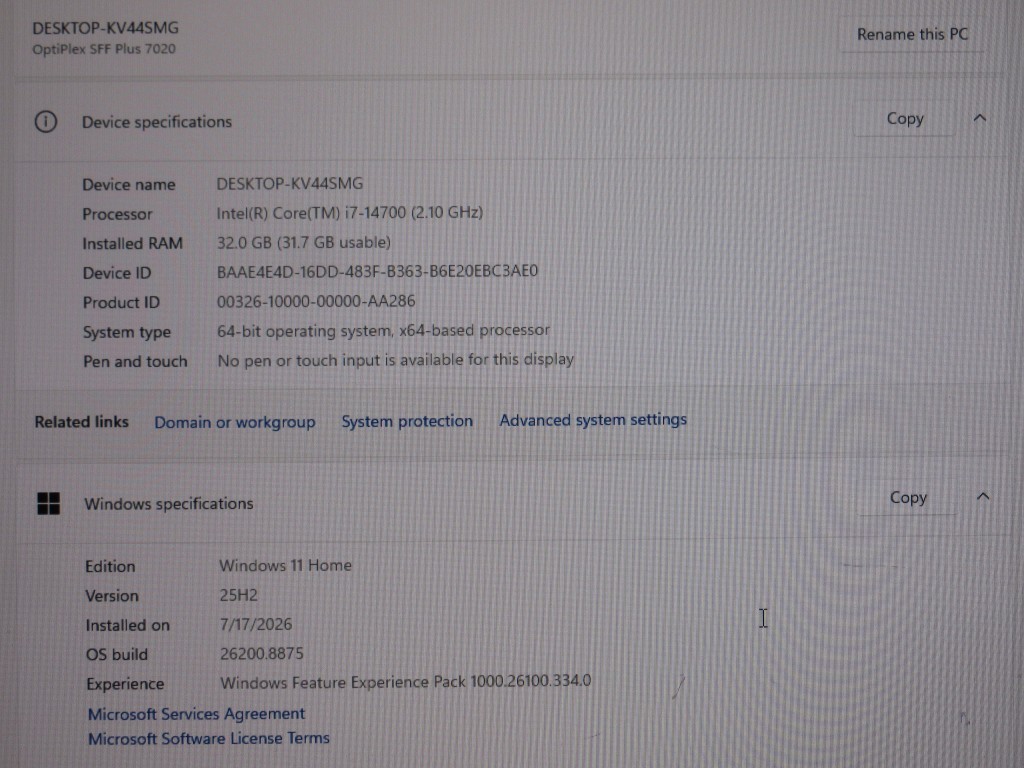Click the 64-bit operating system value
The width and height of the screenshot is (1024, 768).
383,331
